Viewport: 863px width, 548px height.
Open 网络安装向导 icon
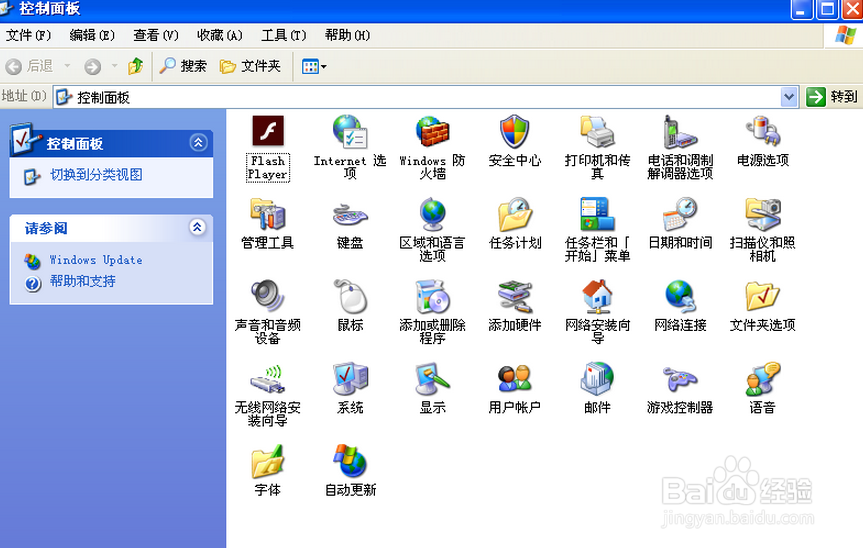tap(598, 297)
